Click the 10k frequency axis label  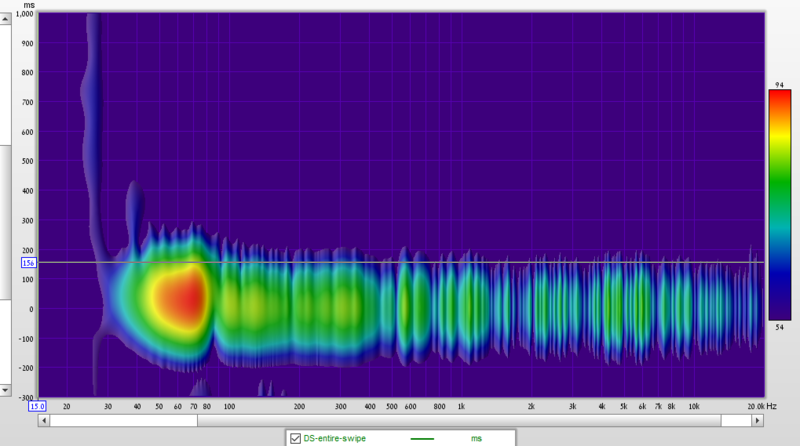click(x=694, y=407)
